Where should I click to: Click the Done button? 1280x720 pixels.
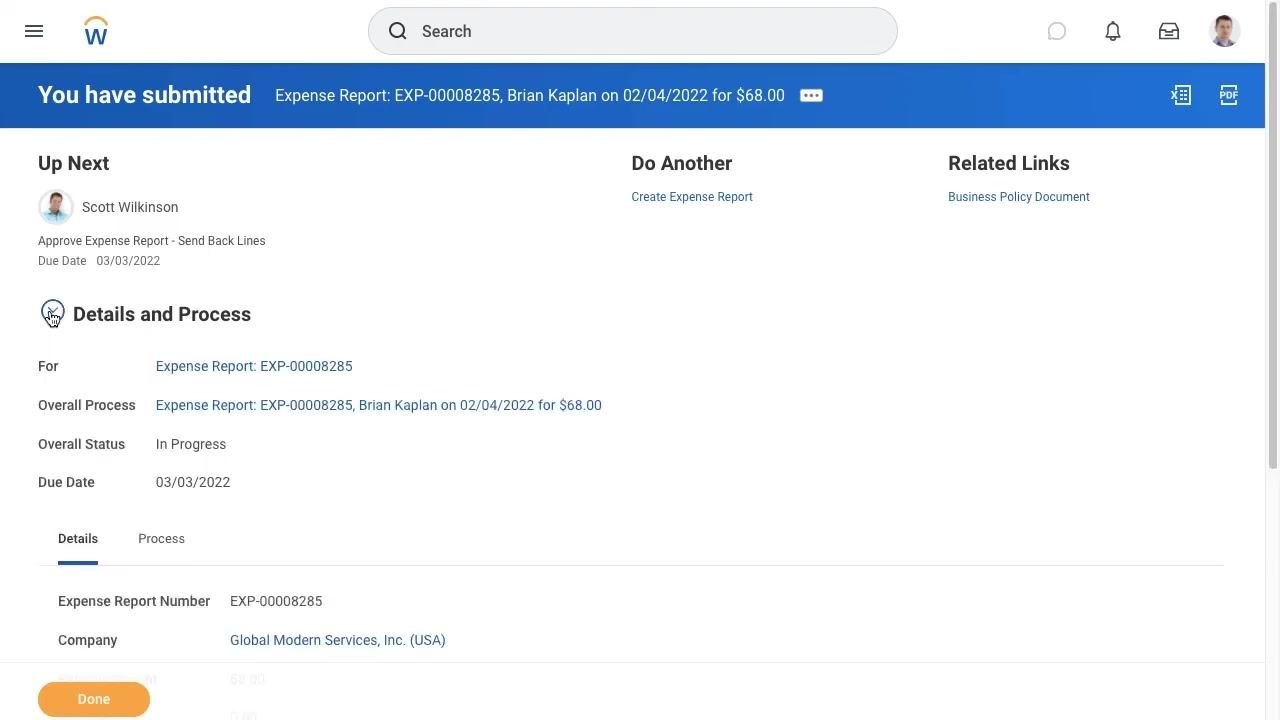[94, 699]
